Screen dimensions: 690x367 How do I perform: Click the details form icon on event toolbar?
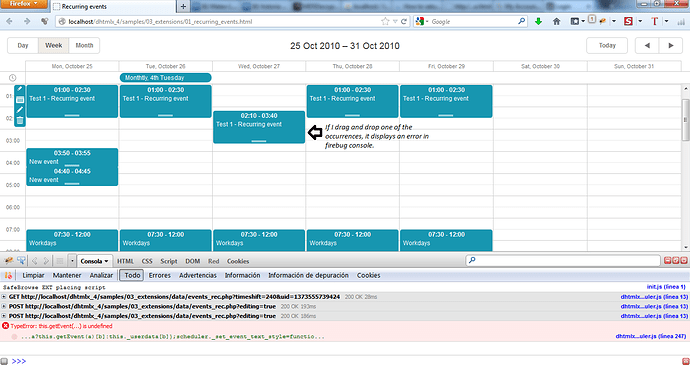pos(20,99)
